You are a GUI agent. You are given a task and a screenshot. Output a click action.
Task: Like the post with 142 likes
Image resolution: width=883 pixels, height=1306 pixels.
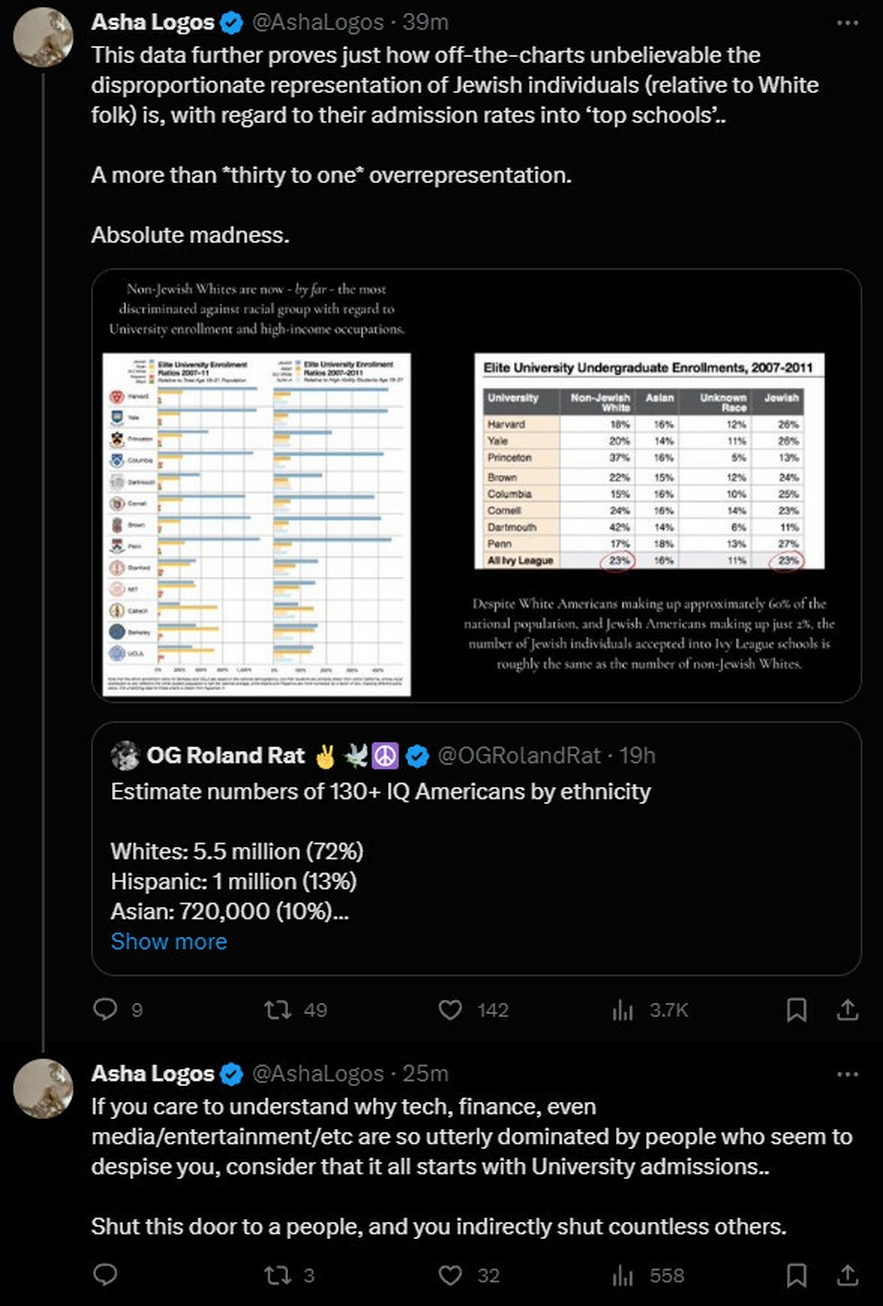452,1010
